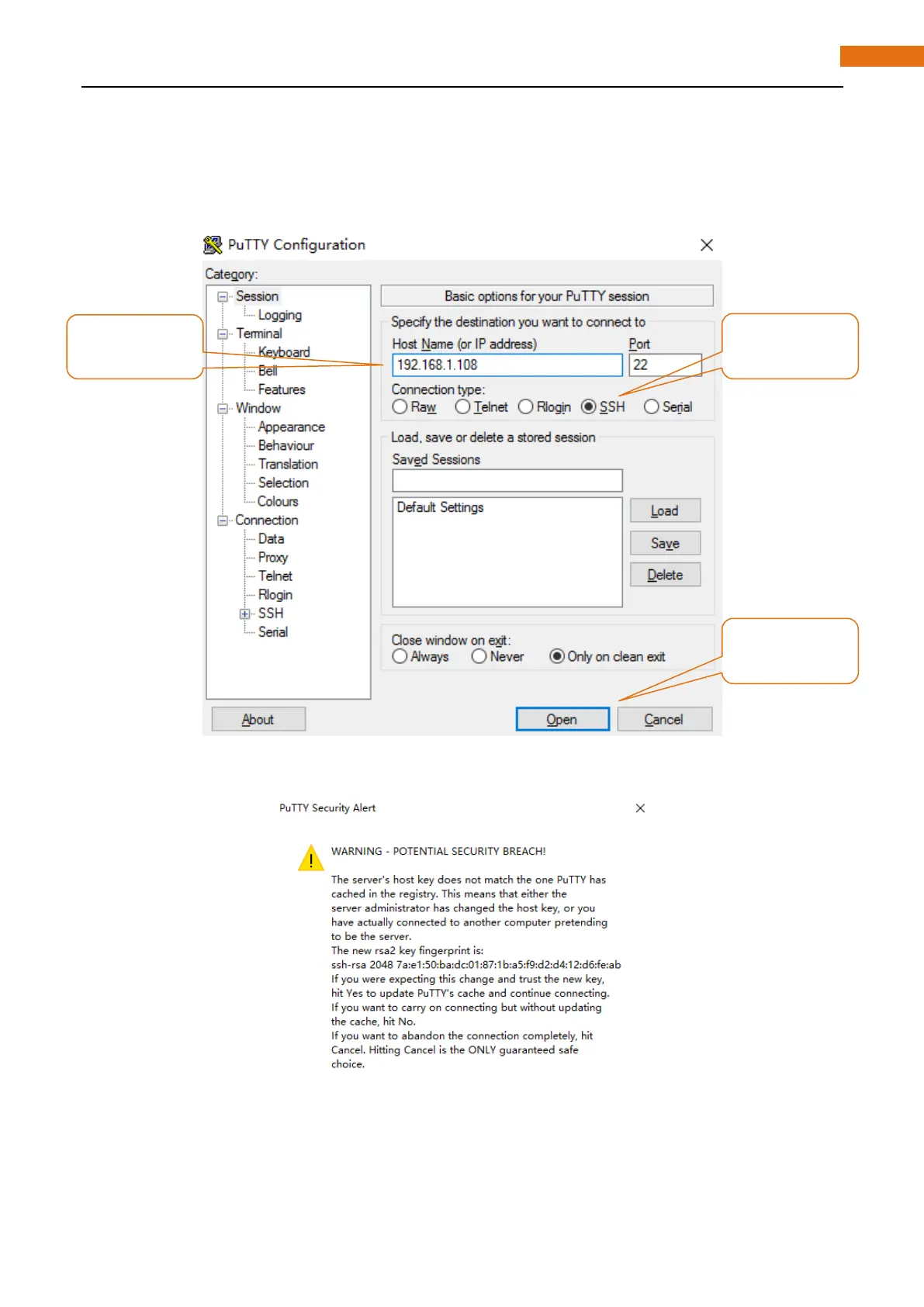Open the Logging category
Image resolution: width=924 pixels, height=1307 pixels.
(x=280, y=315)
